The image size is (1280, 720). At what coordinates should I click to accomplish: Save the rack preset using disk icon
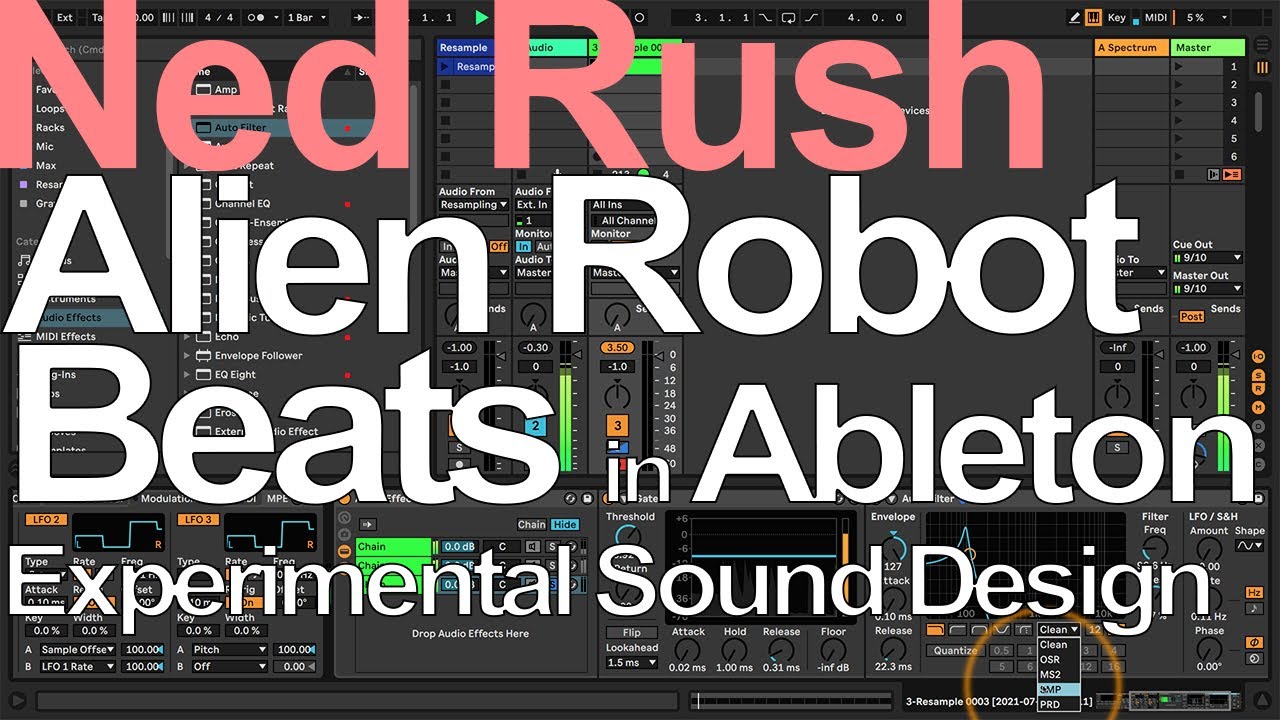pos(587,498)
